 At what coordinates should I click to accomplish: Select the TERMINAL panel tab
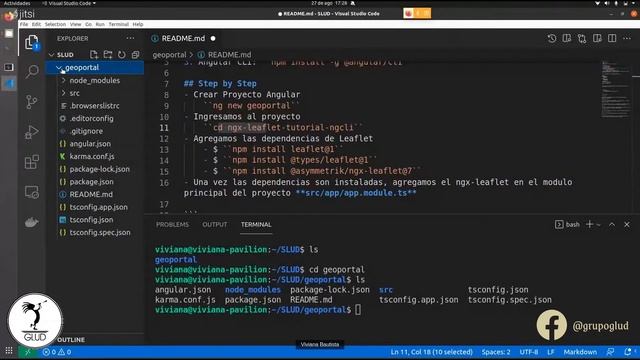[x=256, y=224]
